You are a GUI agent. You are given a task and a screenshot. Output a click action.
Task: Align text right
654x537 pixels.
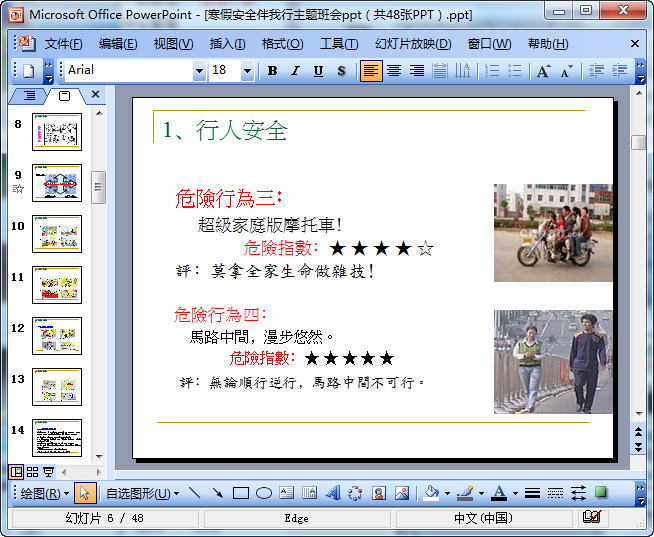click(417, 71)
